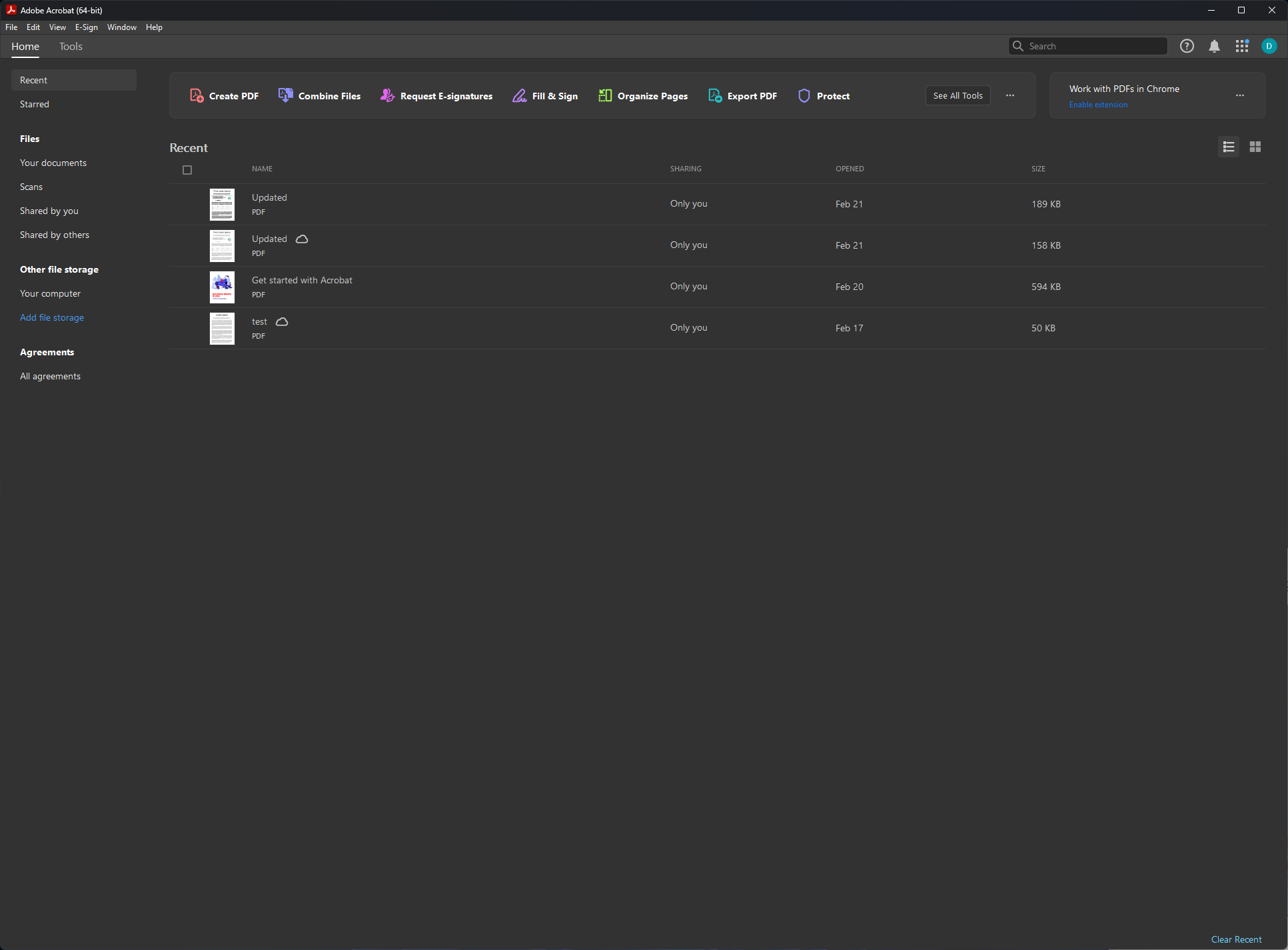Open the user profile avatar menu
The image size is (1288, 950).
(1269, 46)
